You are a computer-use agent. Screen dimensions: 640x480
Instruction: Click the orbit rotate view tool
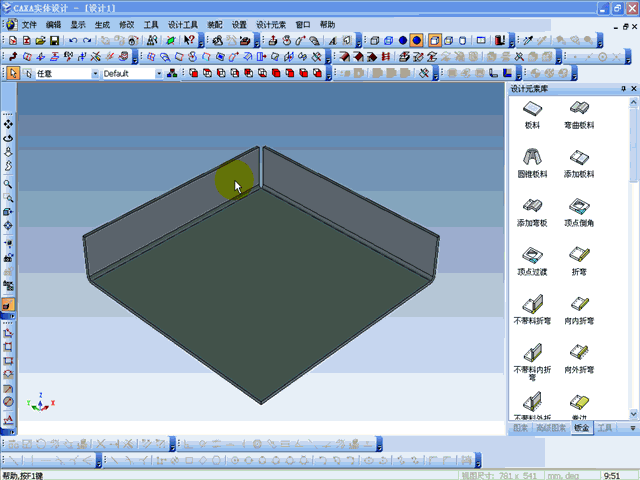(x=8, y=138)
